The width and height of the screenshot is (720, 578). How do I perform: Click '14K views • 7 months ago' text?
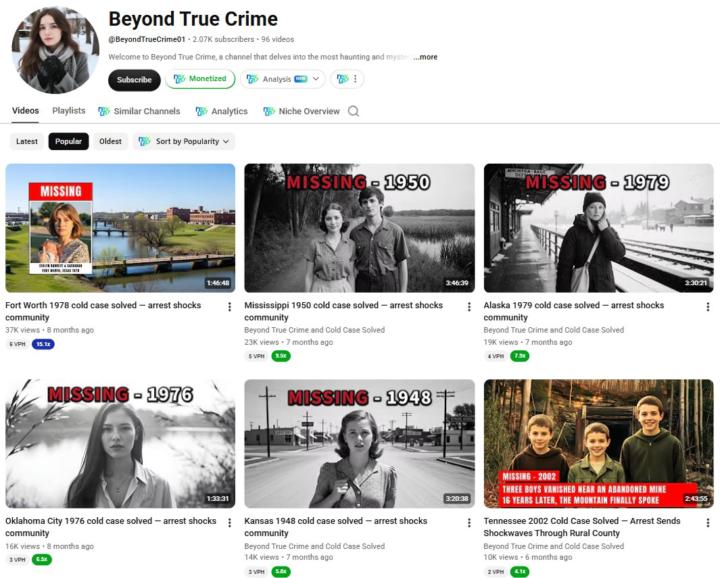point(289,557)
